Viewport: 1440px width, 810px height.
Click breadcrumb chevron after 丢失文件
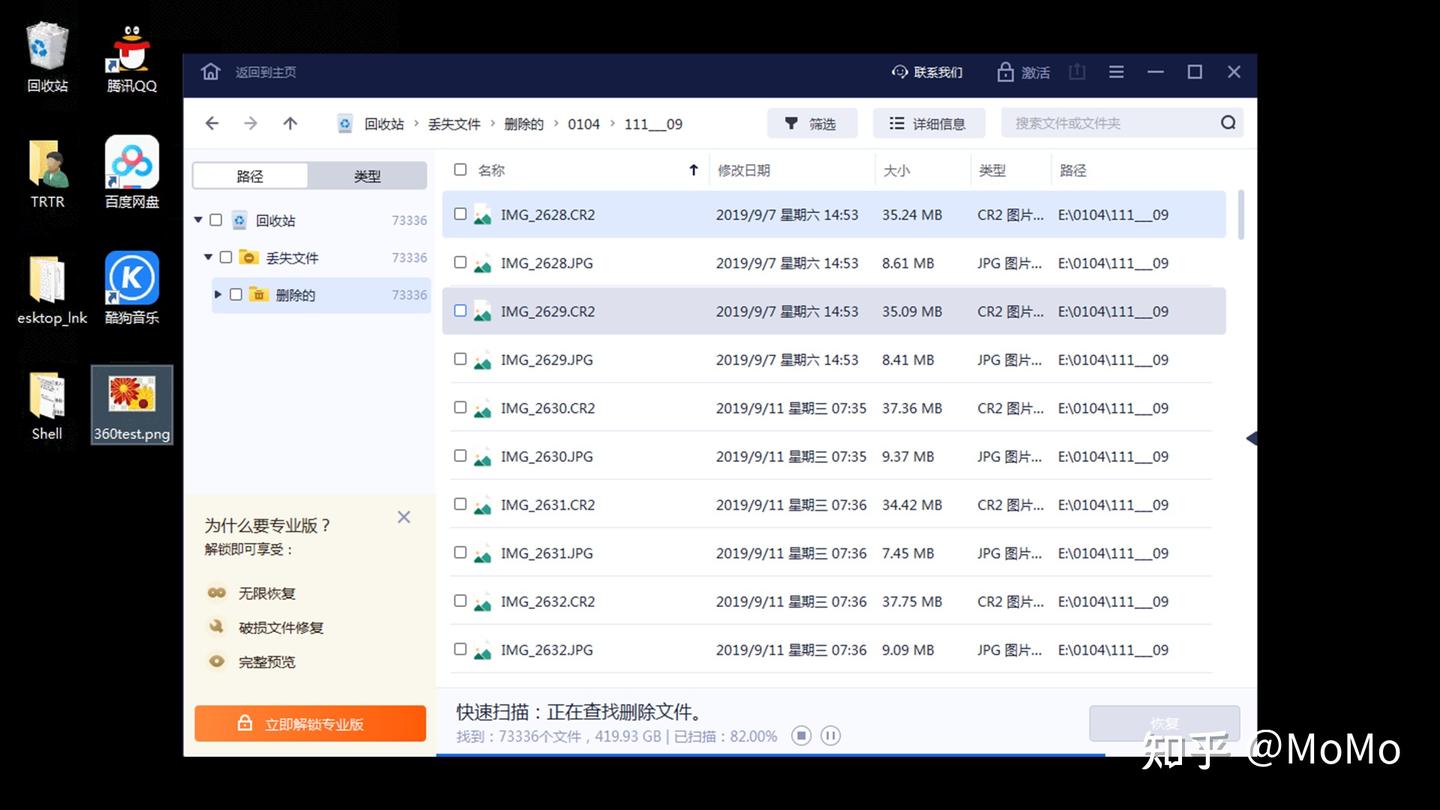tap(493, 124)
